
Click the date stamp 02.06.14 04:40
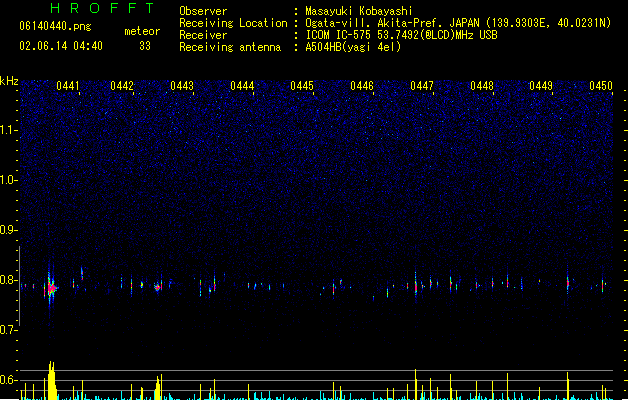[61, 46]
